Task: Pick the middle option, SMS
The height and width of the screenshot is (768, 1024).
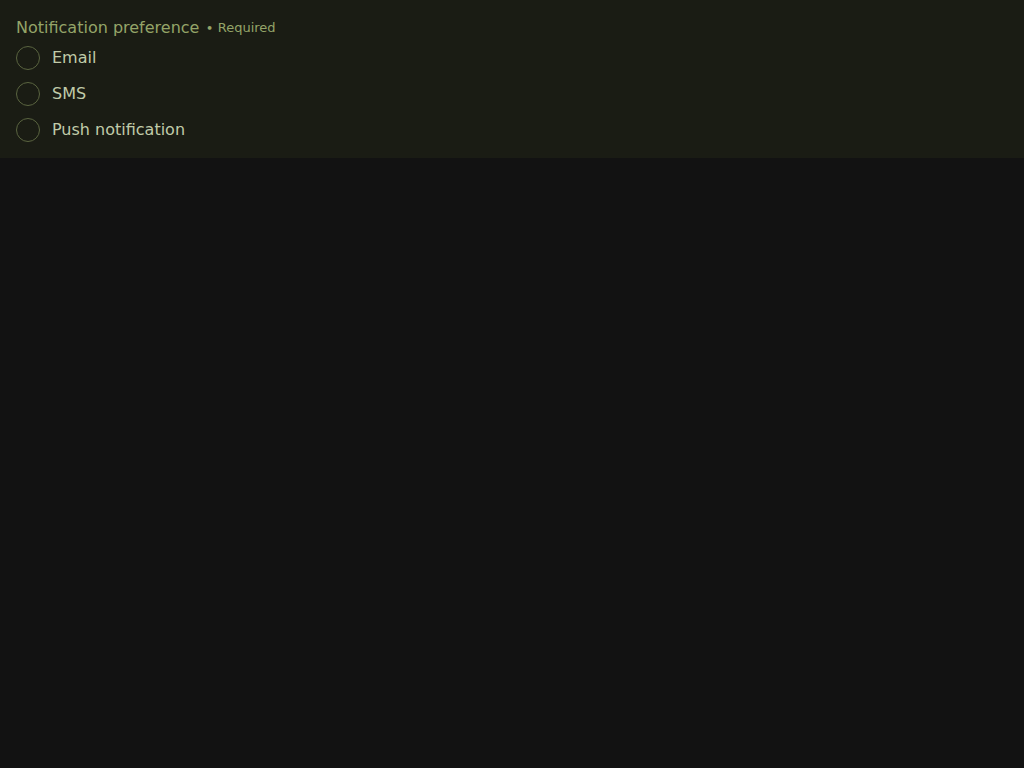Action: [28, 94]
